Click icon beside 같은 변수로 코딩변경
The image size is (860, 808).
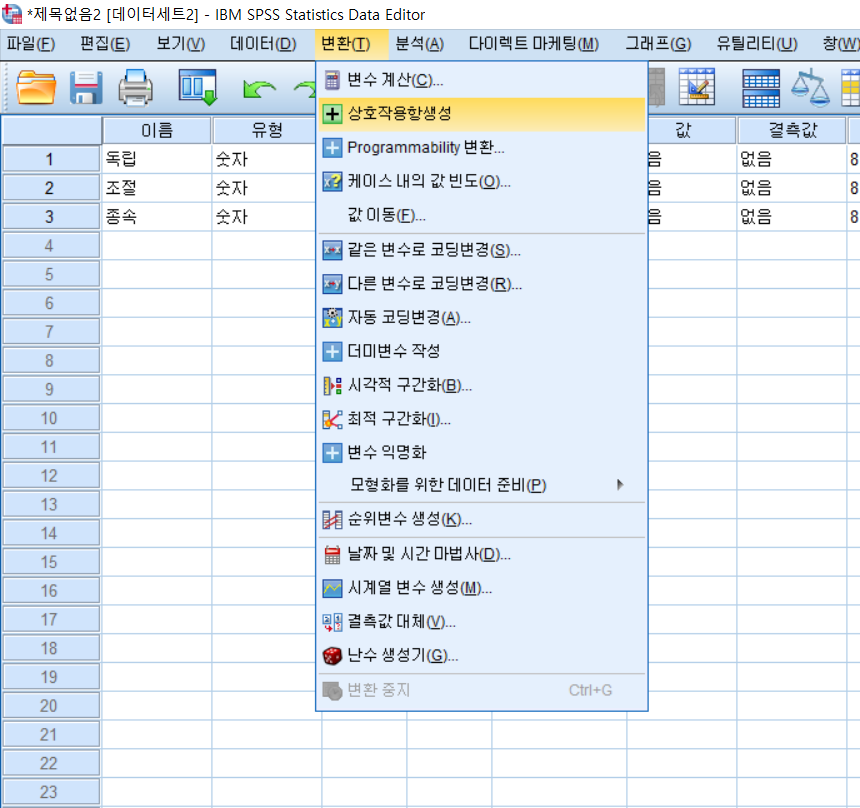[332, 250]
